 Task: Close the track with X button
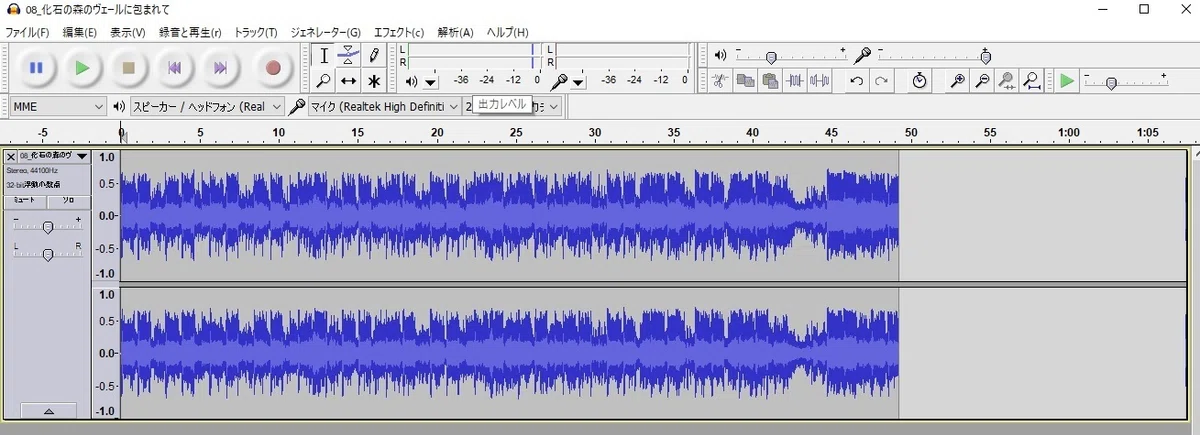click(11, 156)
